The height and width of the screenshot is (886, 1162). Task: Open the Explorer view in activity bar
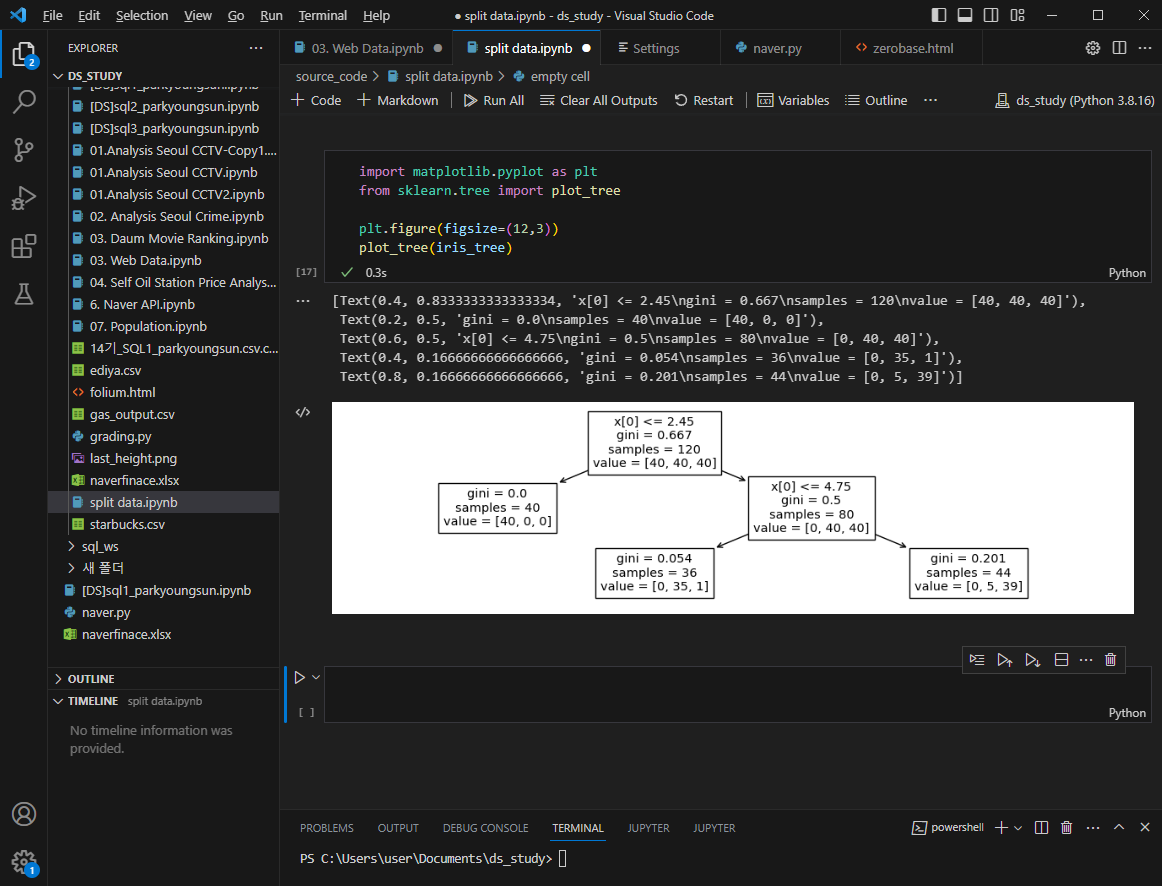coord(24,56)
